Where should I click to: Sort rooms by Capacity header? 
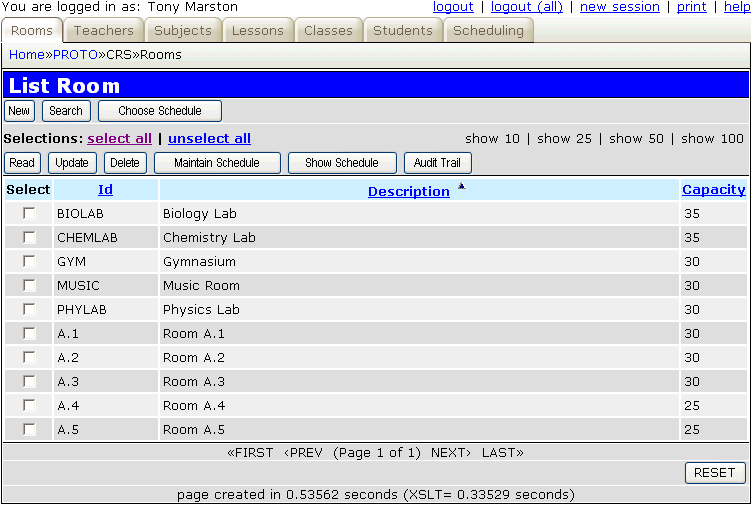(x=713, y=189)
